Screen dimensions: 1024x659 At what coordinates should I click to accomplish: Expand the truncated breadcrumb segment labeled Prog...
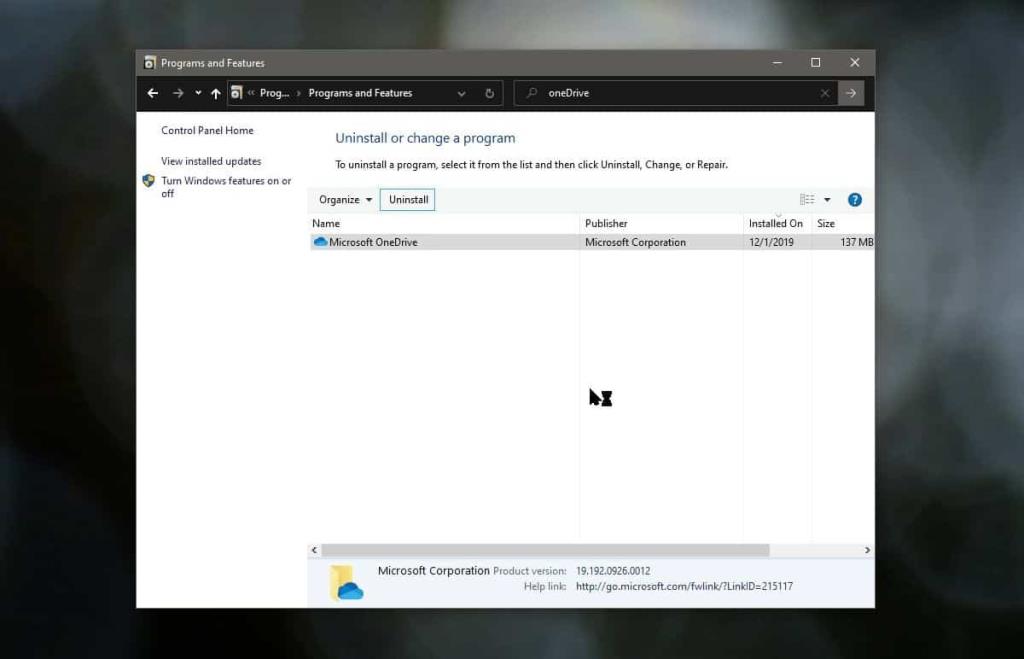(270, 93)
